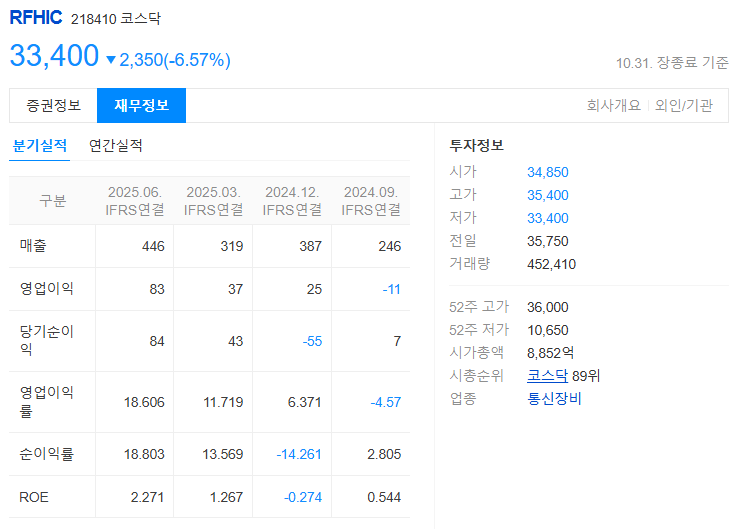Switch to 분기실적 sub-tab

[40, 145]
